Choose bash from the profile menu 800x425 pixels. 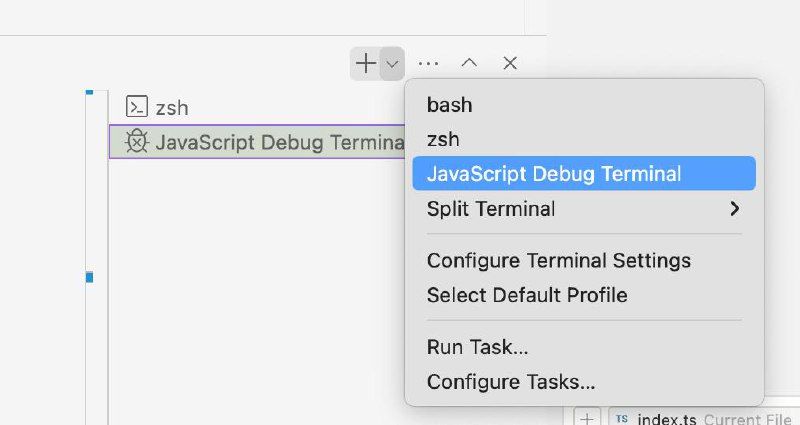coord(450,105)
